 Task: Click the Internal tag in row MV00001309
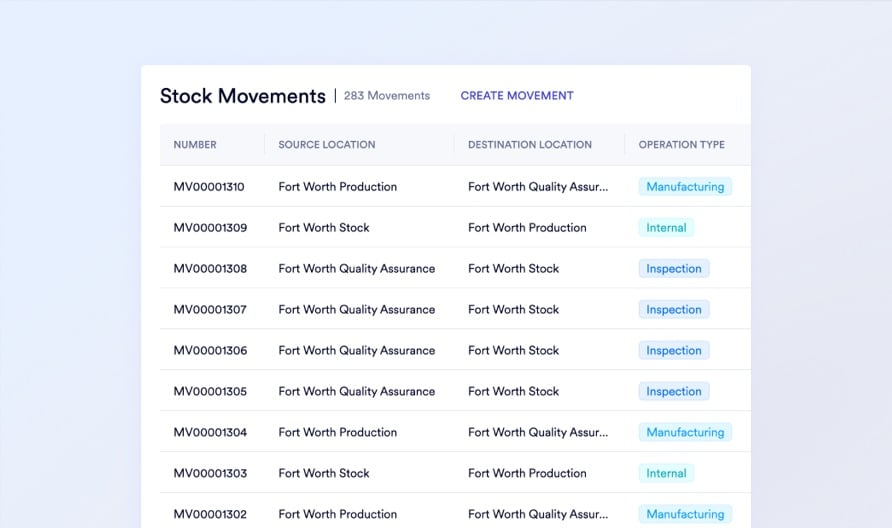[x=666, y=228]
